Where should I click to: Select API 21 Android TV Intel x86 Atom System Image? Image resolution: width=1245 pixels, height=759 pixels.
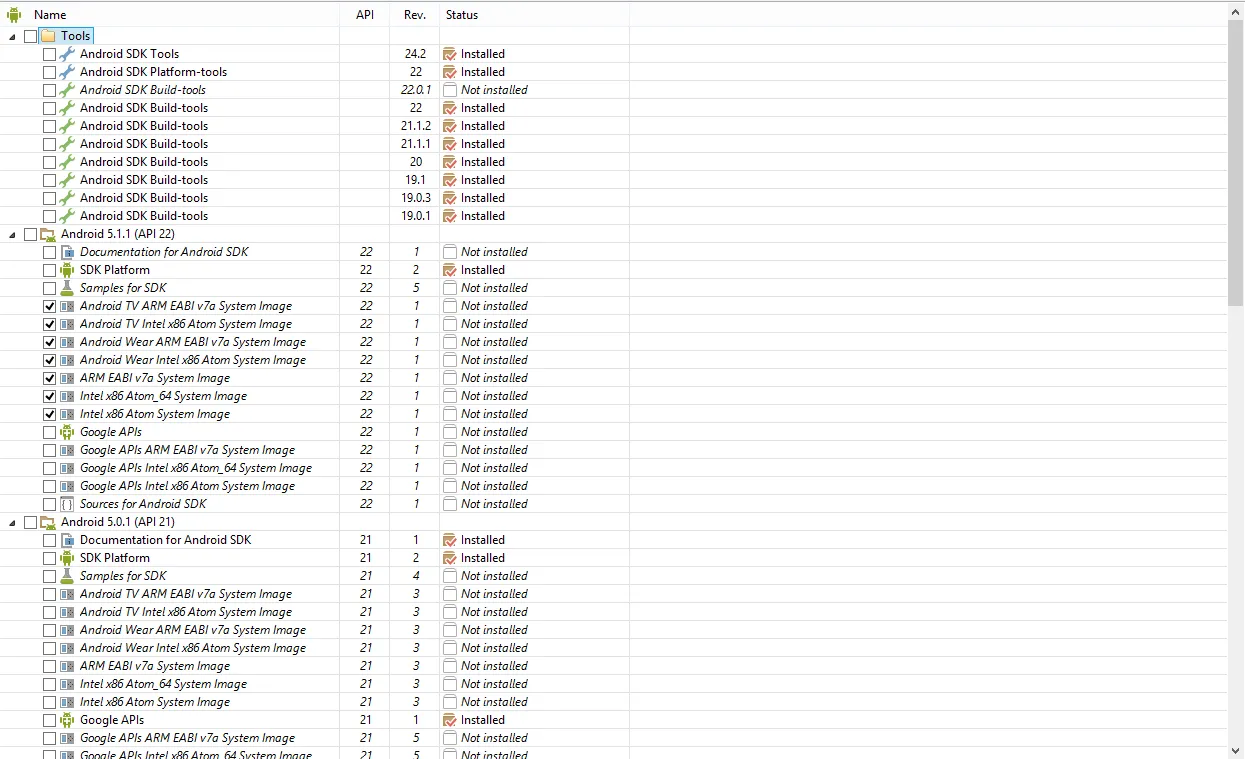186,612
